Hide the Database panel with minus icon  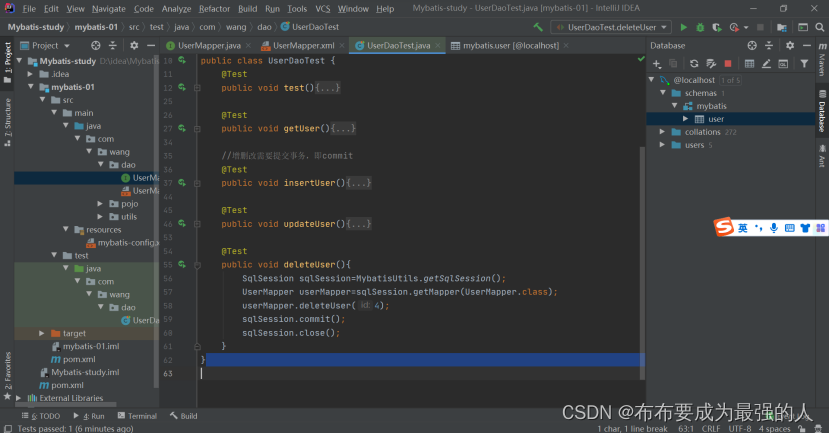point(807,46)
